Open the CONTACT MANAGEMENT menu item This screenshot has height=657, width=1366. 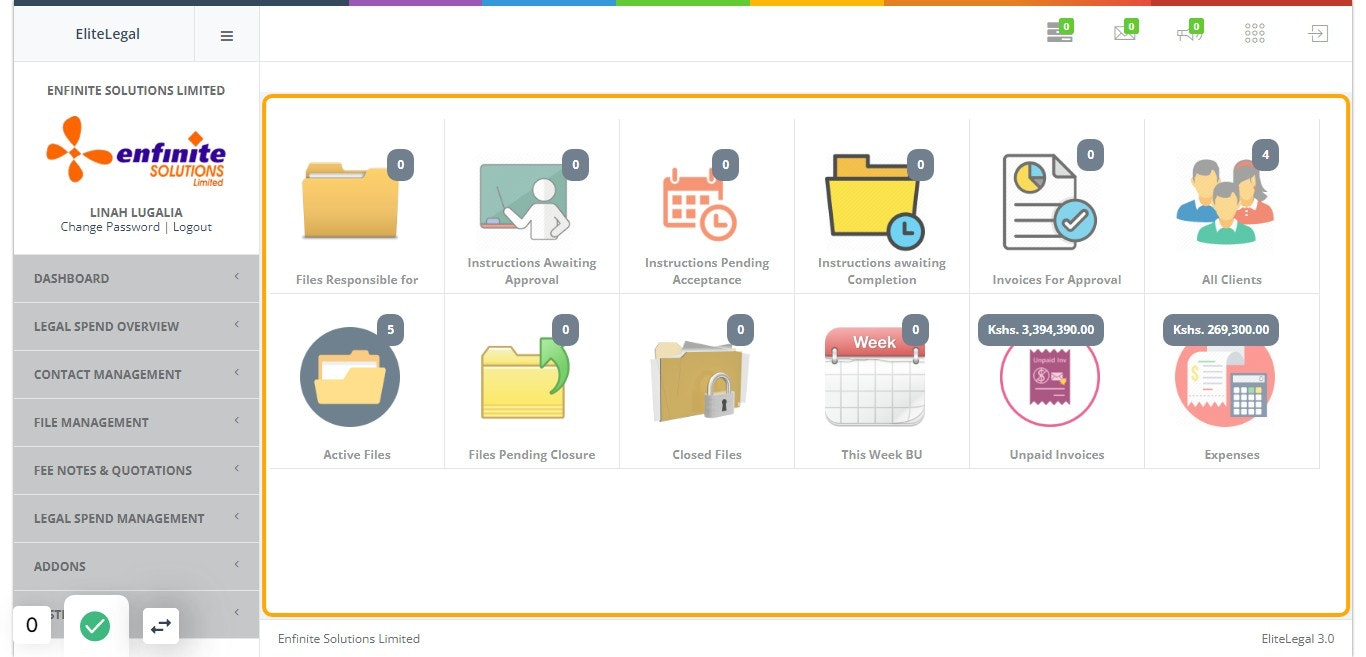(136, 374)
